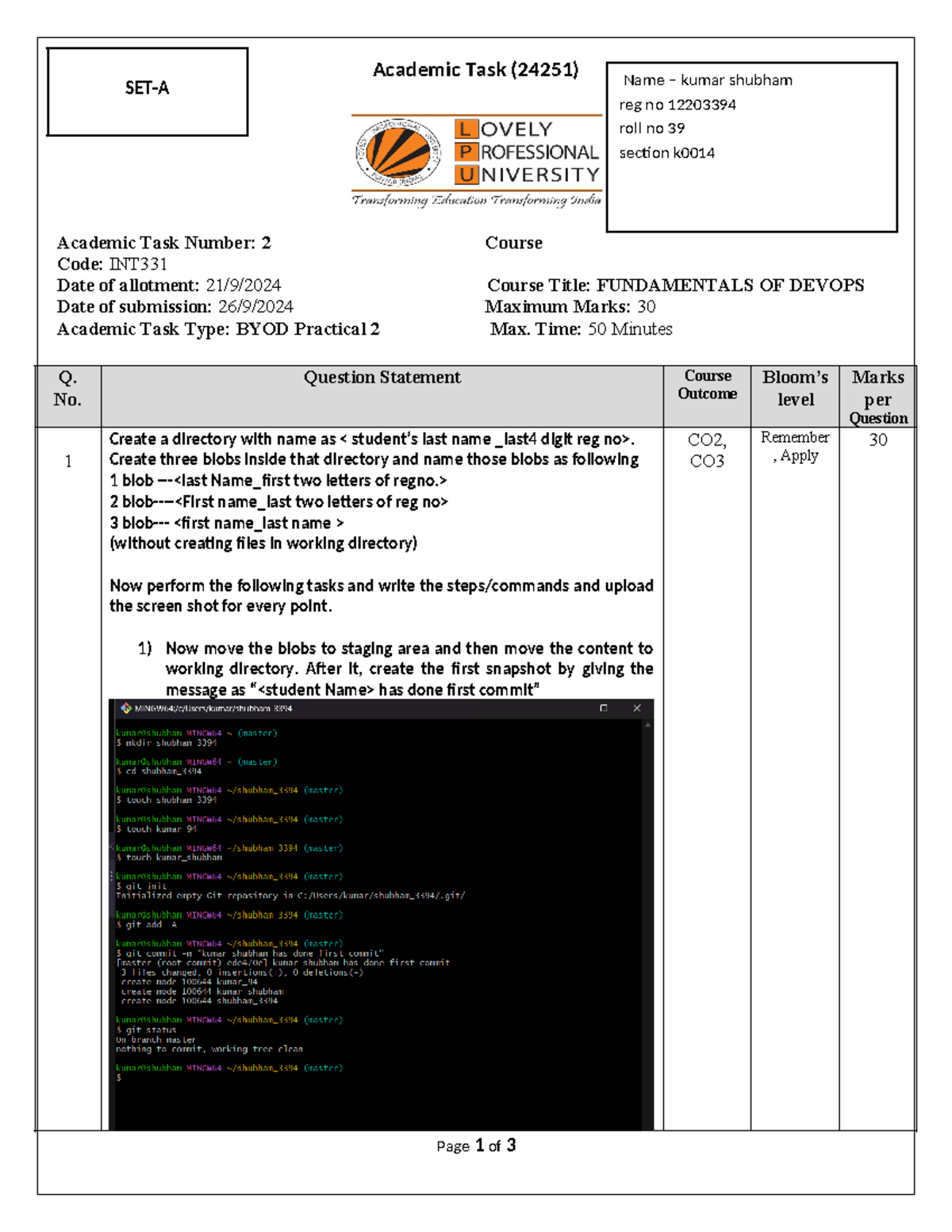Click 'Date of allotment: 21/9/2024'
Image resolution: width=952 pixels, height=1232 pixels.
pos(169,286)
